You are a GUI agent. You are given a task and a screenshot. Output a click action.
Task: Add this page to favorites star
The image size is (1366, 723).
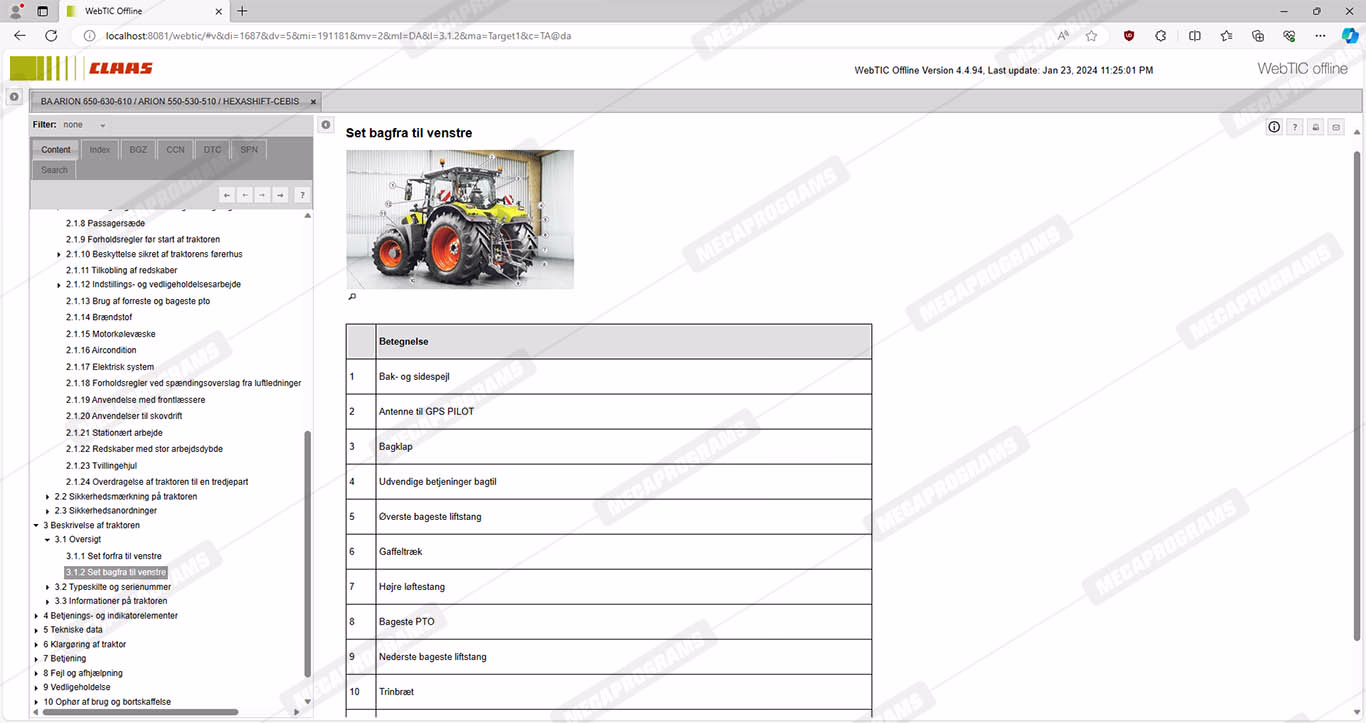(x=1091, y=35)
